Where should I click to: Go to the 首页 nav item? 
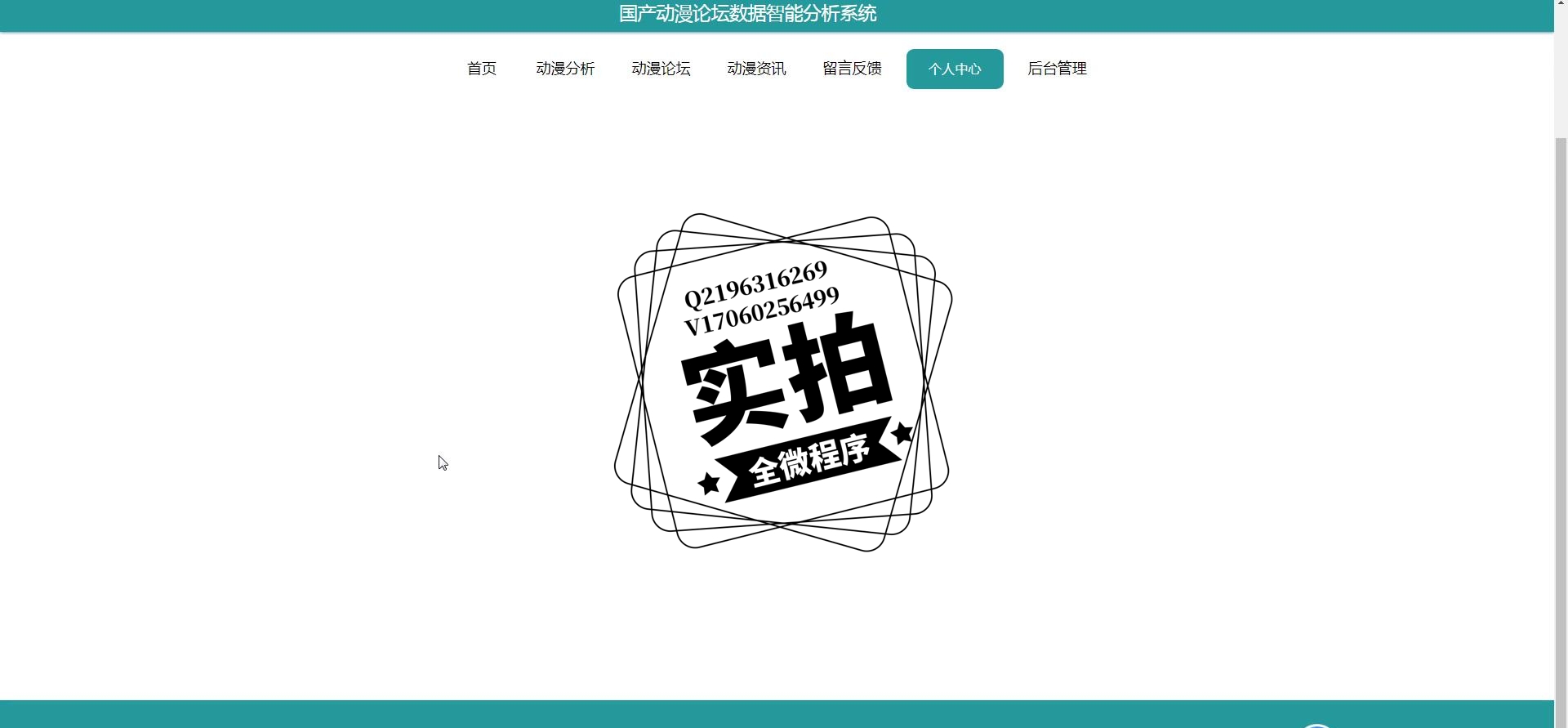[481, 69]
